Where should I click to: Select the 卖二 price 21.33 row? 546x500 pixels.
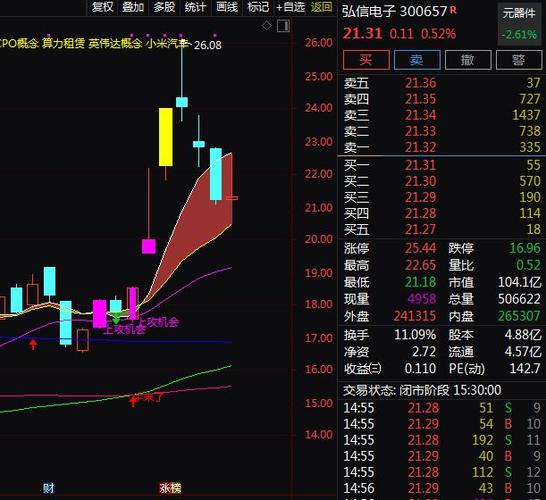point(442,131)
